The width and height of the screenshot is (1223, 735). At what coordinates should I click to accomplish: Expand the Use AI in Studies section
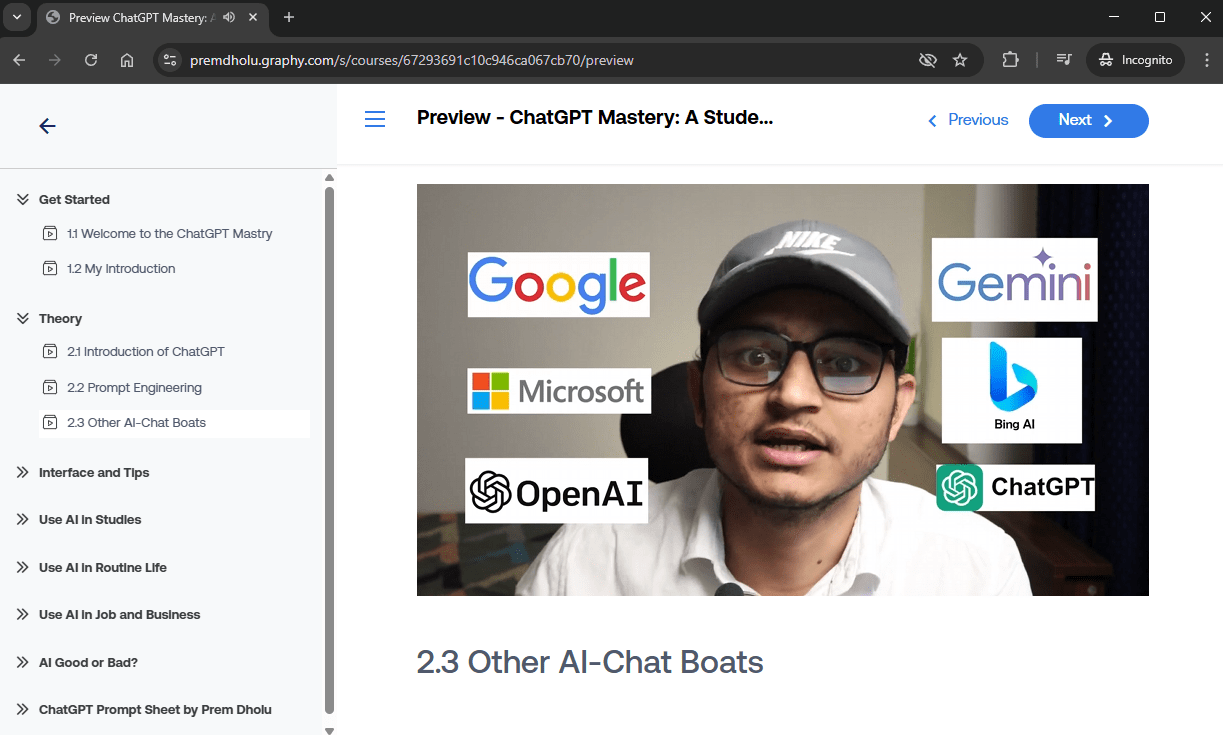click(x=23, y=519)
